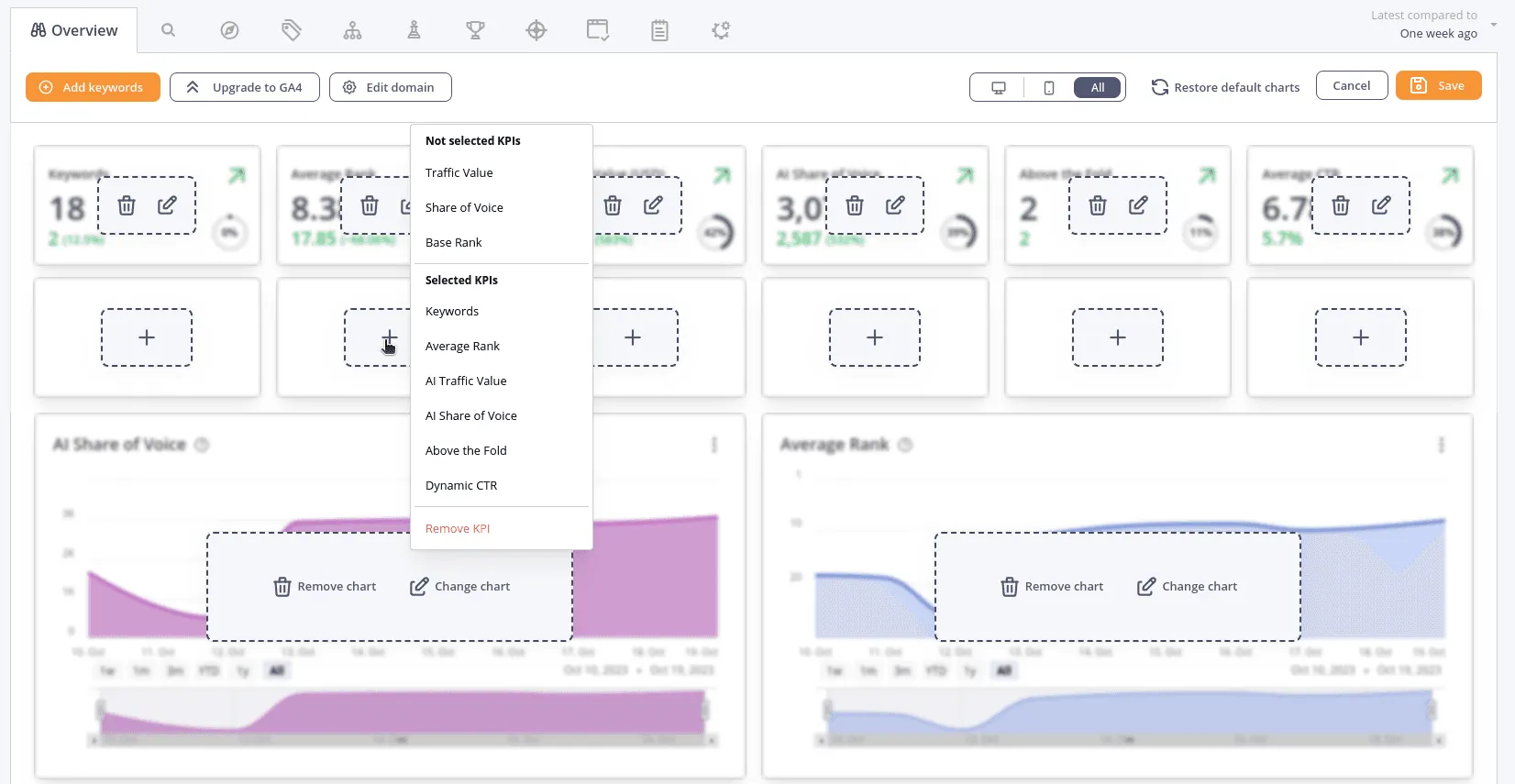Screen dimensions: 1515x784
Task: Switch to mobile device view
Action: tap(1048, 88)
